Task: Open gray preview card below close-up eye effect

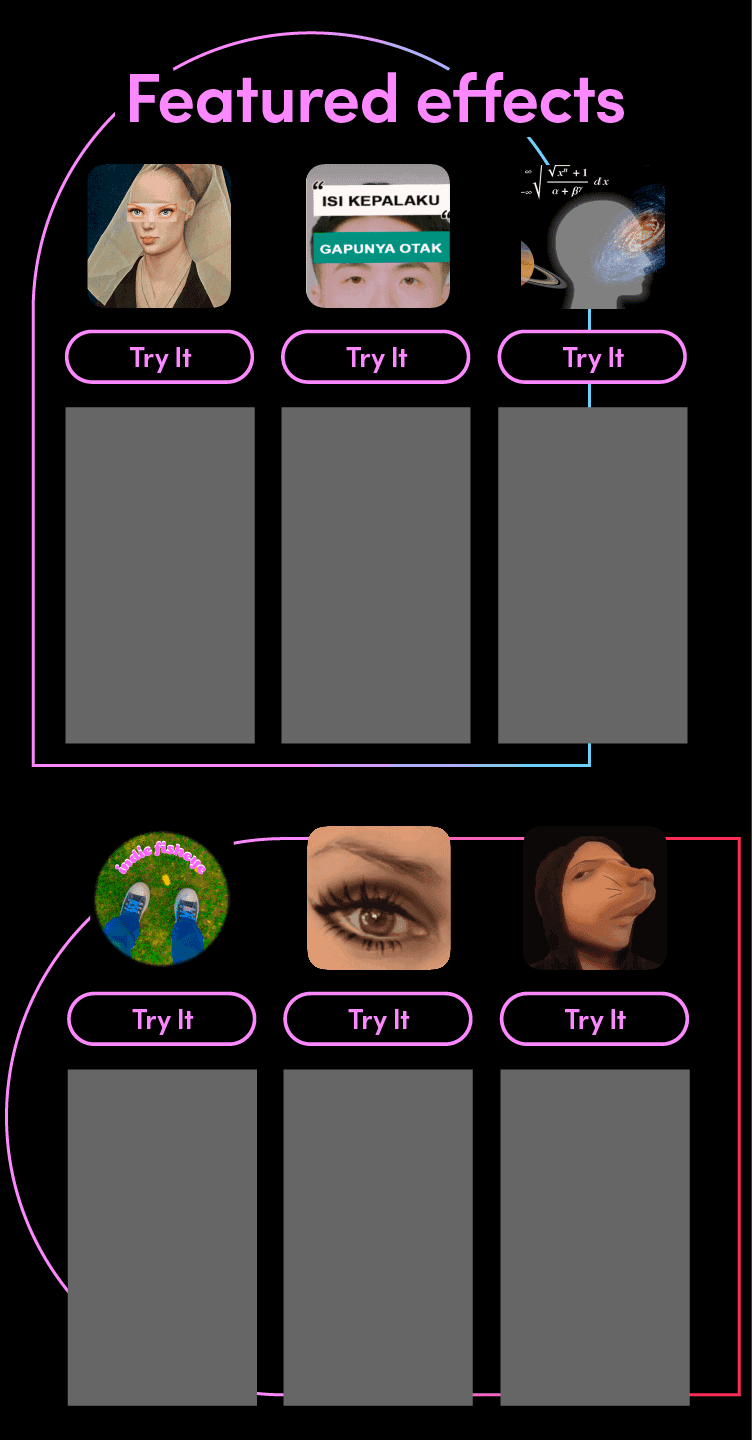Action: click(378, 1237)
